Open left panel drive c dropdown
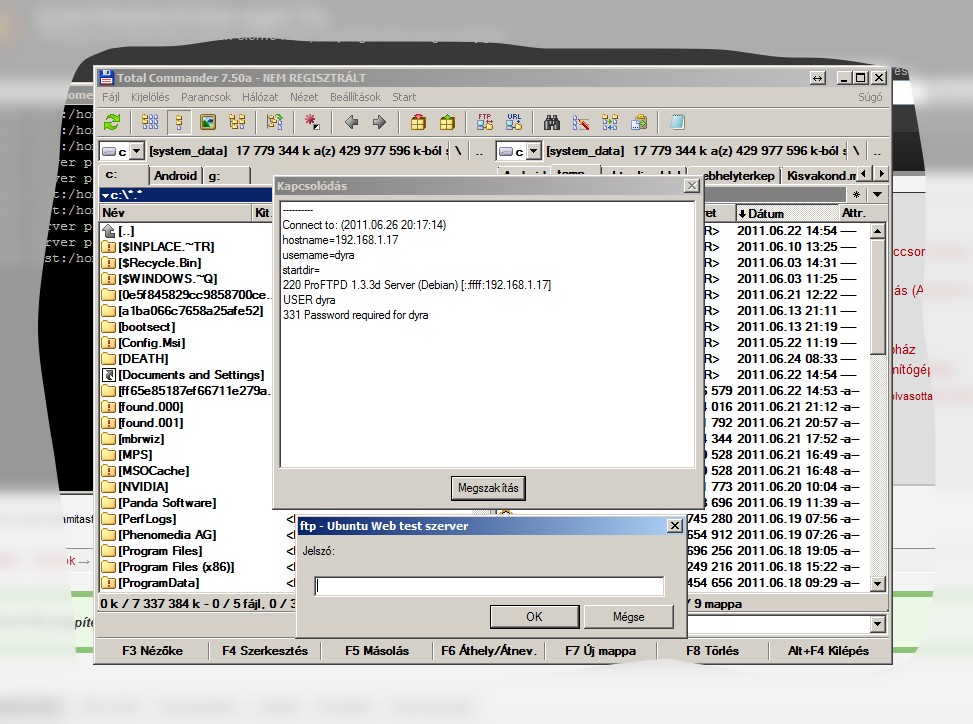 pos(137,151)
